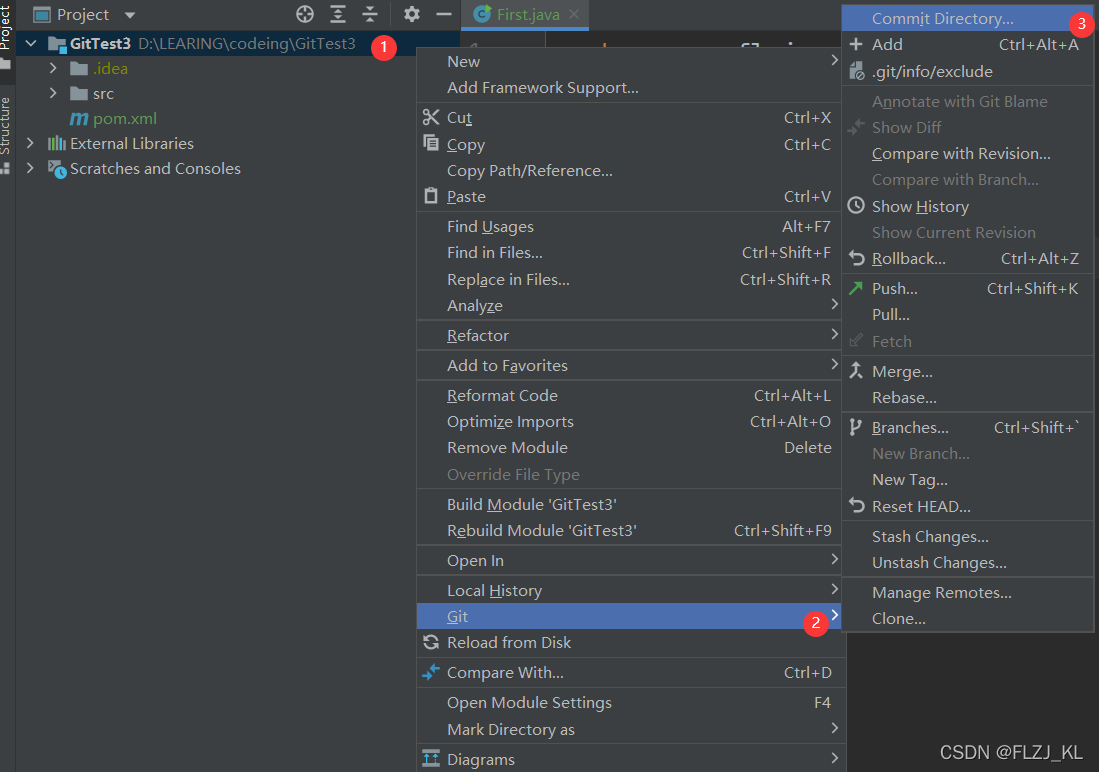Click the green Push arrow icon
This screenshot has height=772, width=1099.
pyautogui.click(x=856, y=288)
